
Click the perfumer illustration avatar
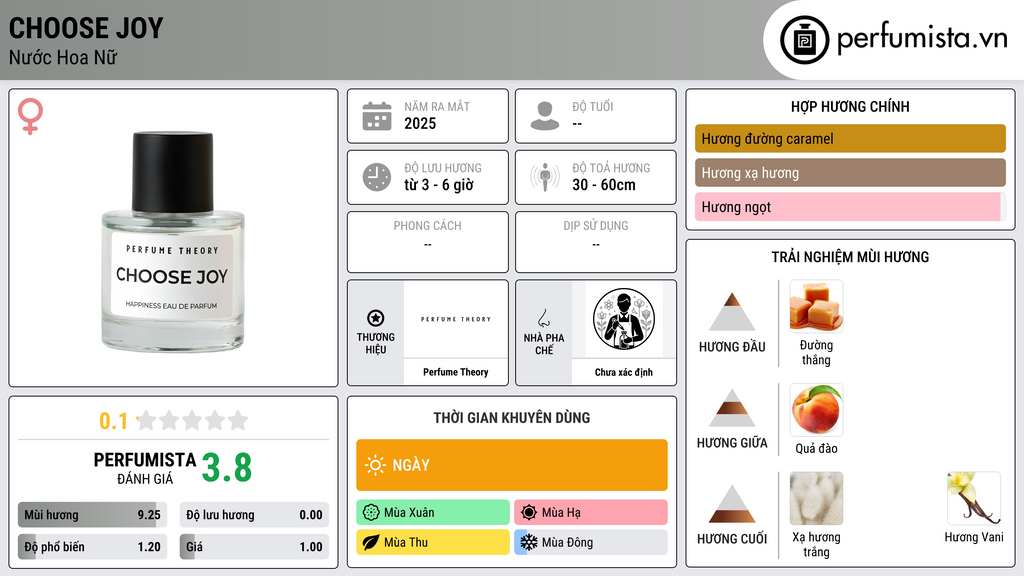point(624,319)
